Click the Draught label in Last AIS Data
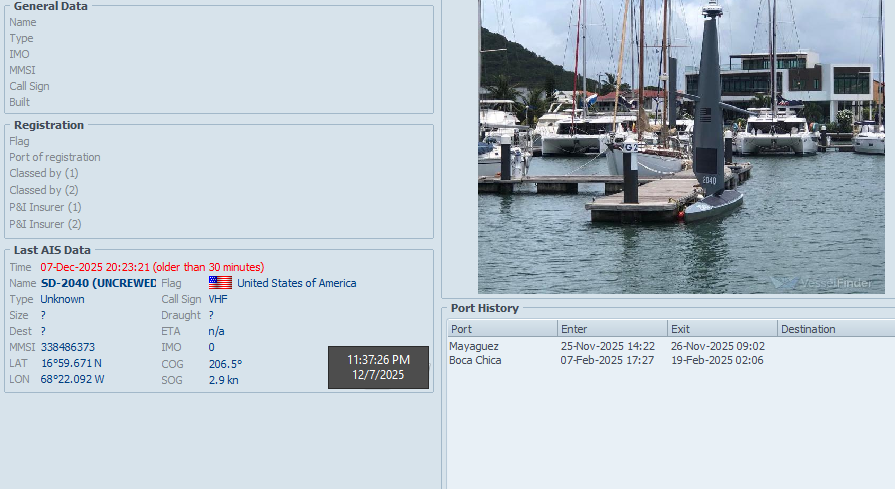 pyautogui.click(x=181, y=315)
